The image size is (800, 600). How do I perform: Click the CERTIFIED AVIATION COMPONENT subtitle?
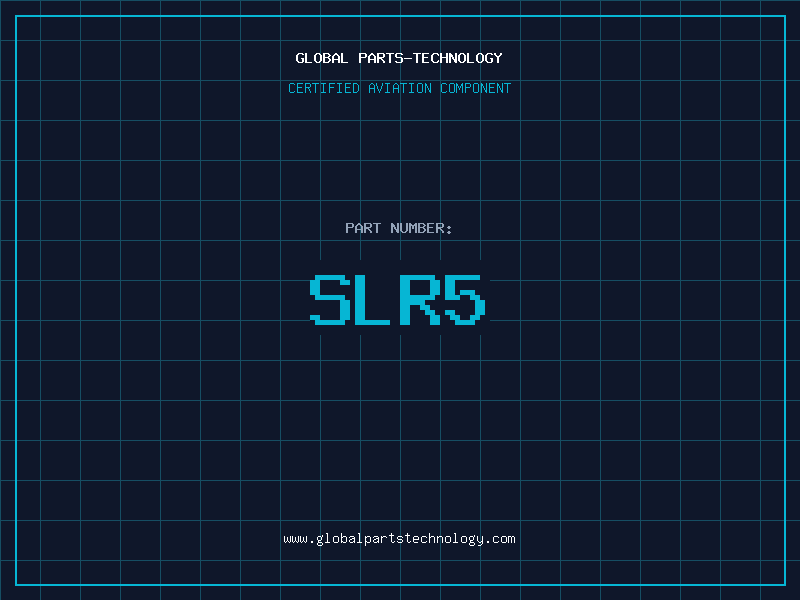pos(399,88)
